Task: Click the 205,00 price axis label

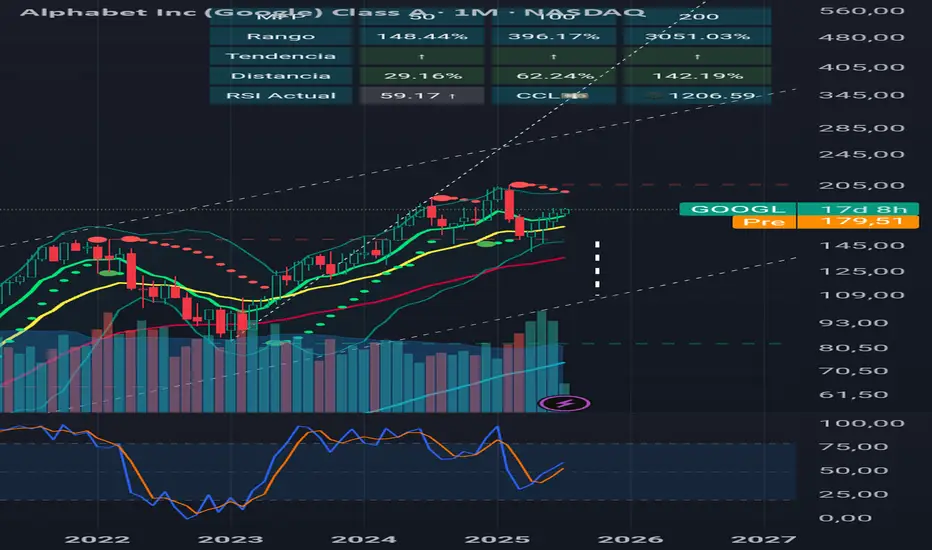Action: pos(862,186)
